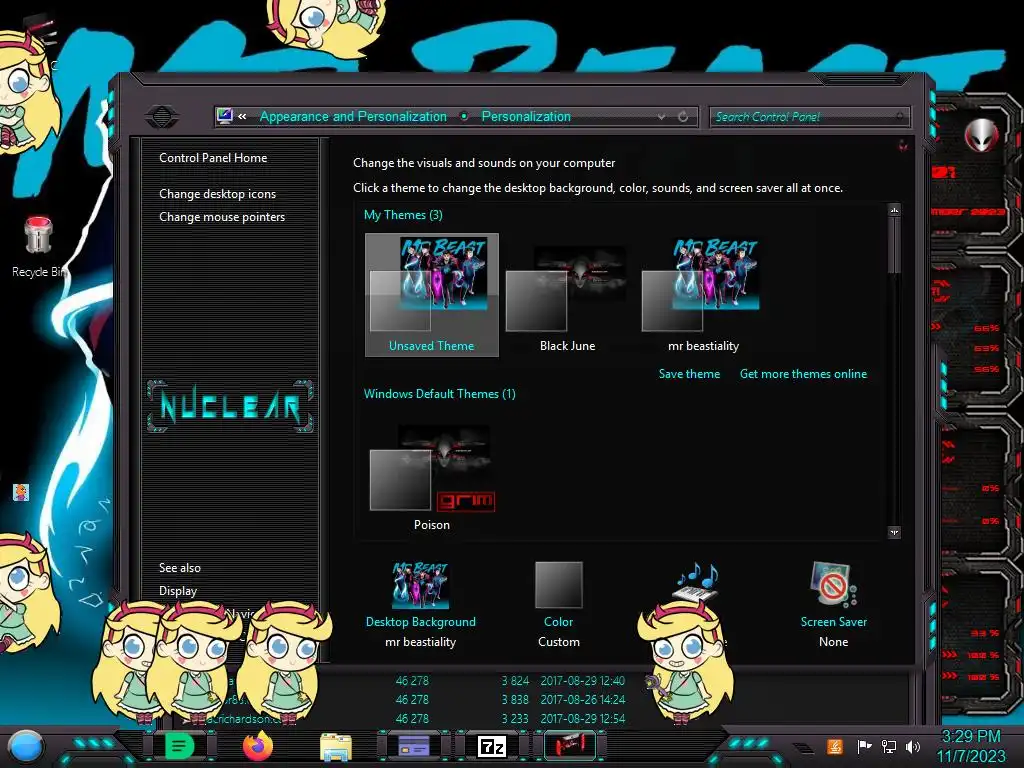Click the help icon near top right
The image size is (1024, 768).
(x=903, y=145)
